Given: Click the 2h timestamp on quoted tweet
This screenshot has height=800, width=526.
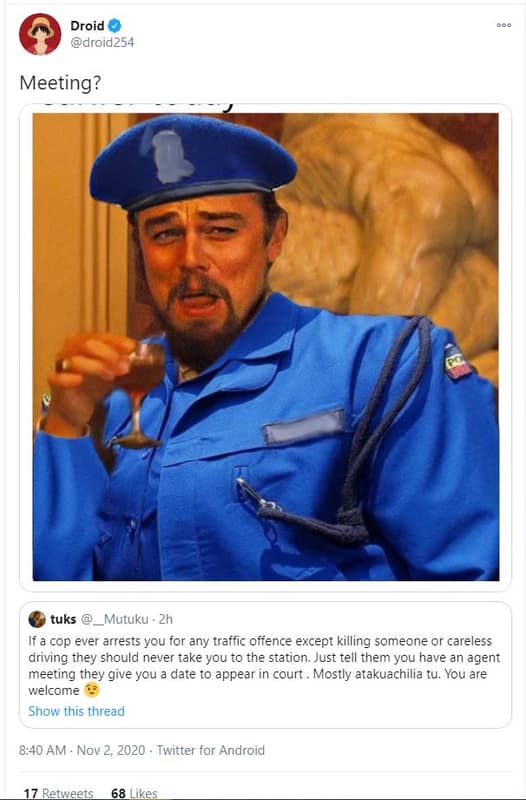Looking at the screenshot, I should [166, 619].
